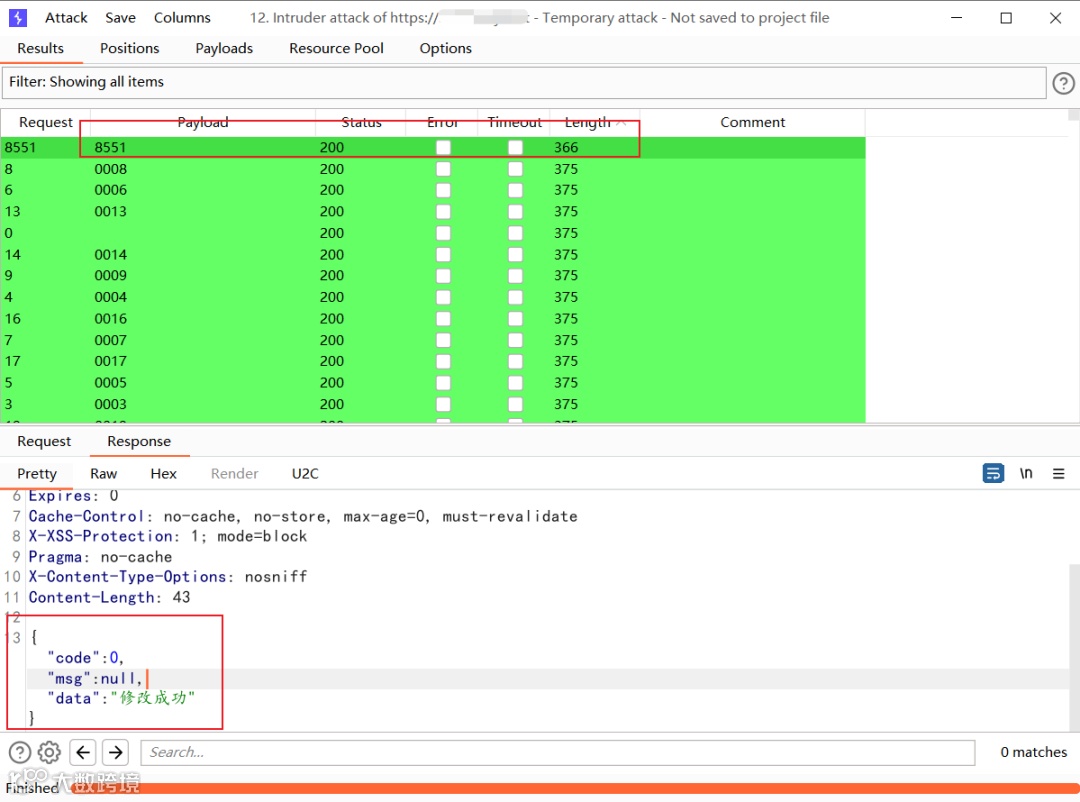1080x802 pixels.
Task: Sort by the Error column header
Action: tap(442, 122)
